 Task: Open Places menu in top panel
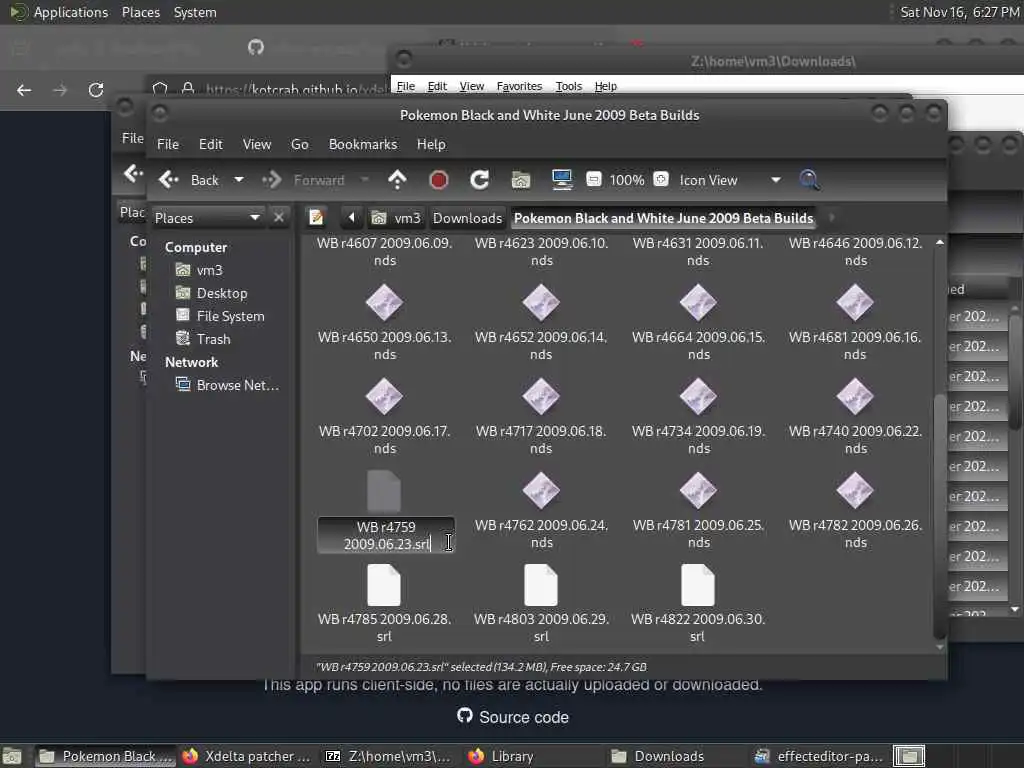click(x=140, y=12)
